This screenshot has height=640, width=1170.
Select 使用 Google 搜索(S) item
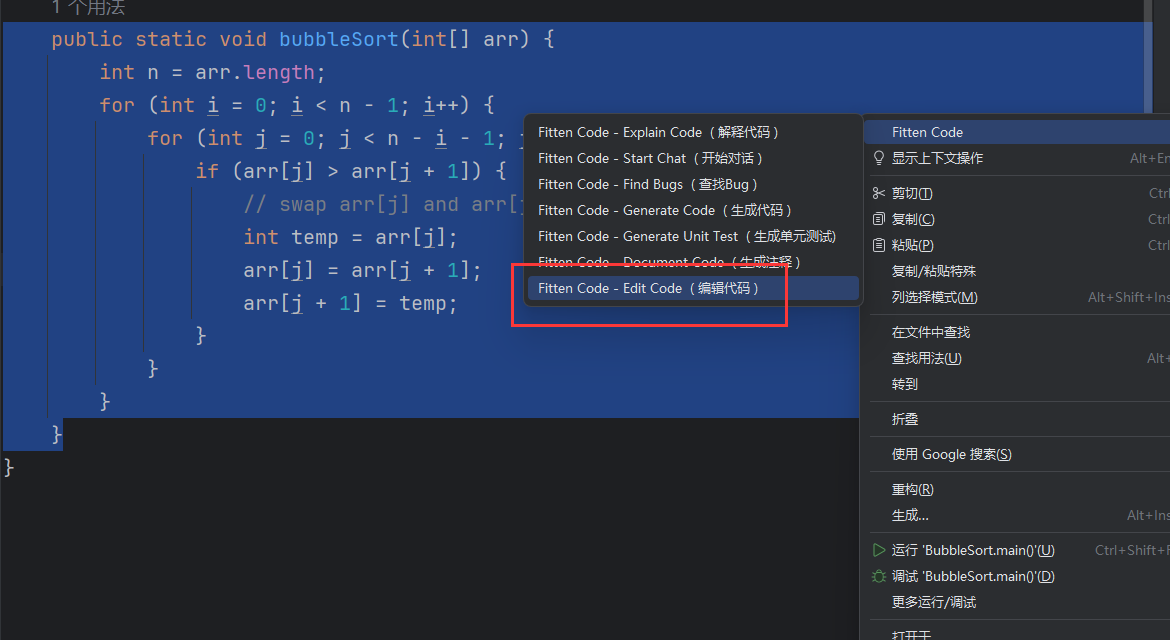(1017, 454)
